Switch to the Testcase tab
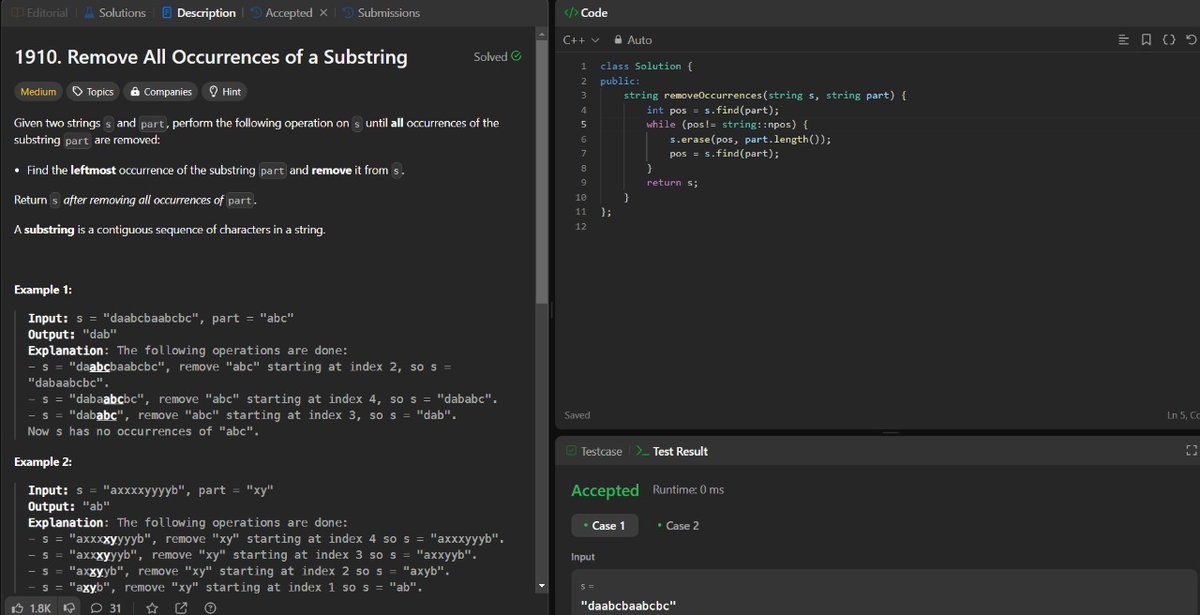1200x615 pixels. click(x=593, y=452)
